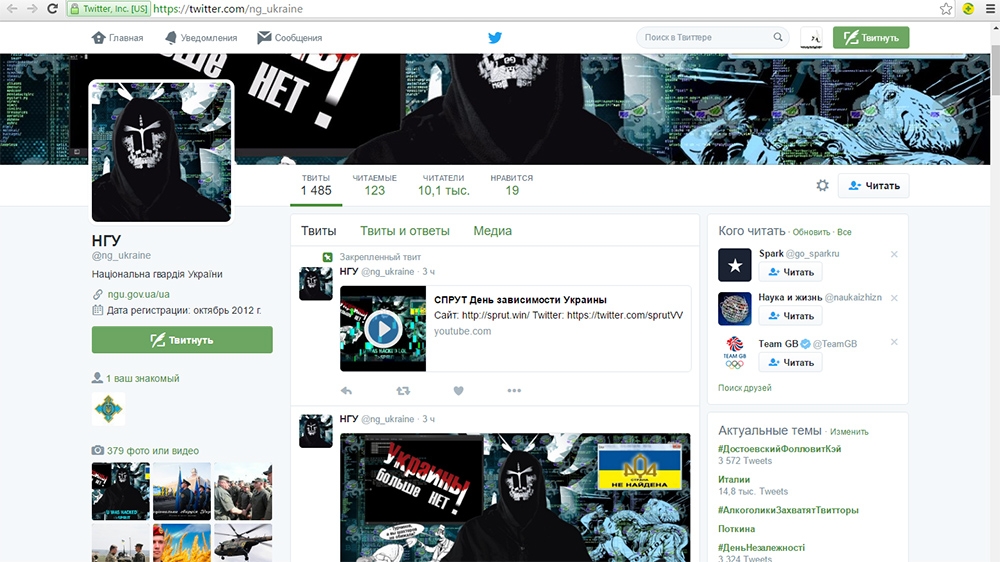Click Обновить in Кого читать
This screenshot has height=562, width=1000.
click(x=811, y=232)
